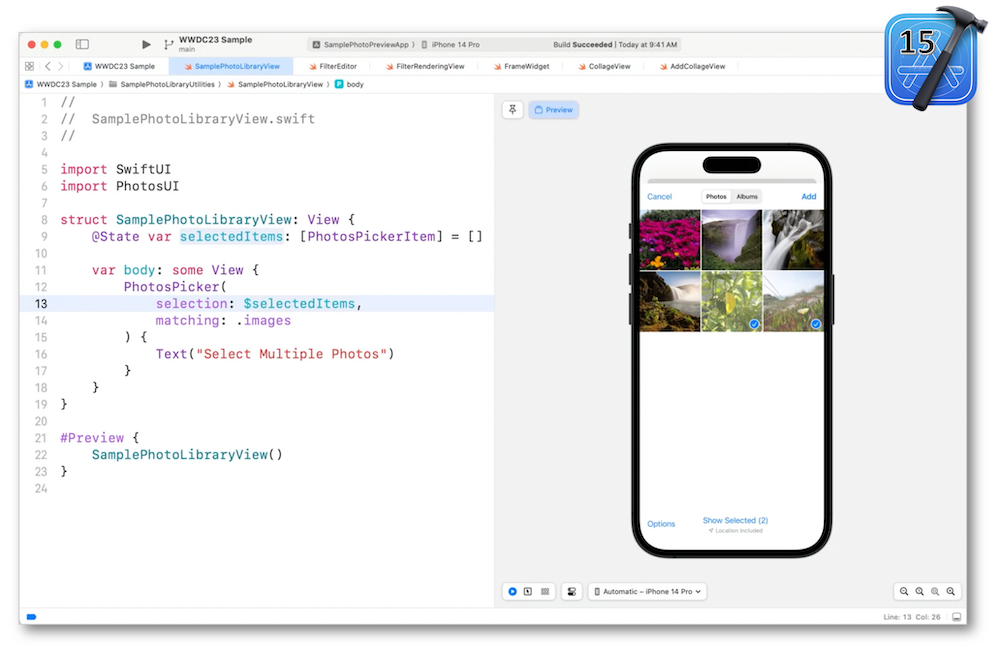Click import PhotosUI on line 6
This screenshot has width=1000, height=648.
(x=119, y=186)
